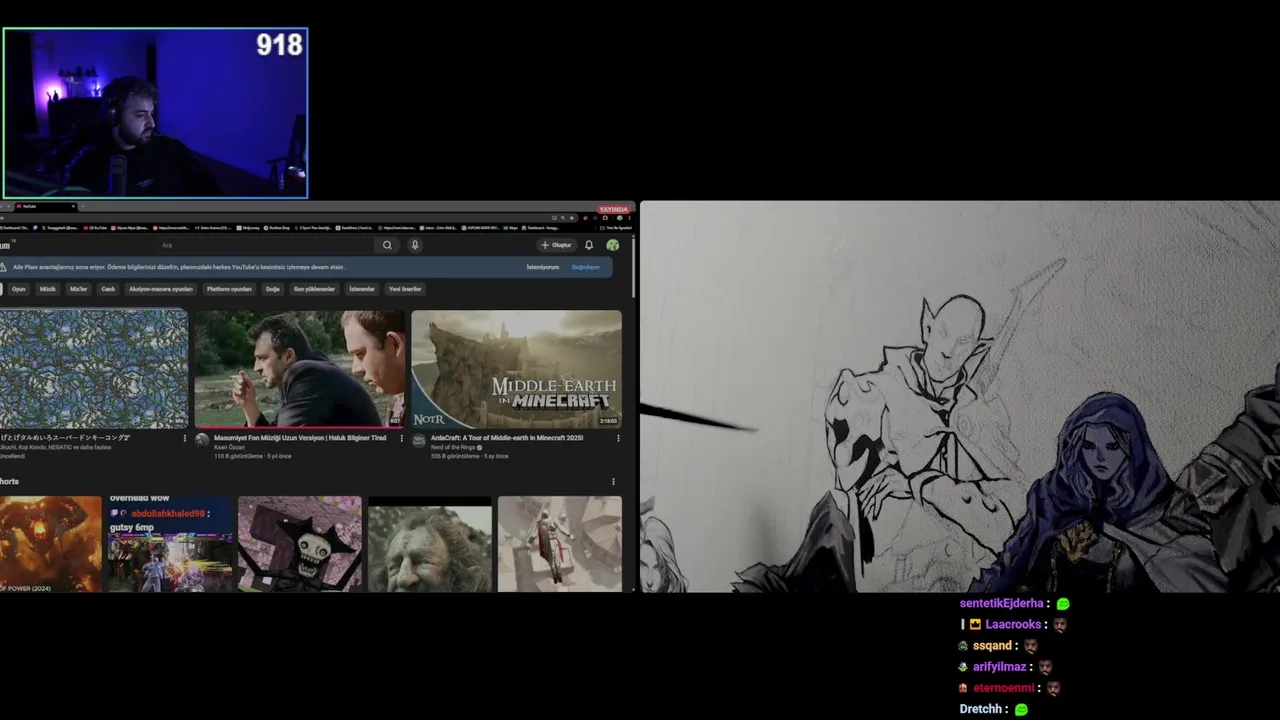Open options menu for the Mix card
The width and height of the screenshot is (1280, 720).
coord(184,438)
